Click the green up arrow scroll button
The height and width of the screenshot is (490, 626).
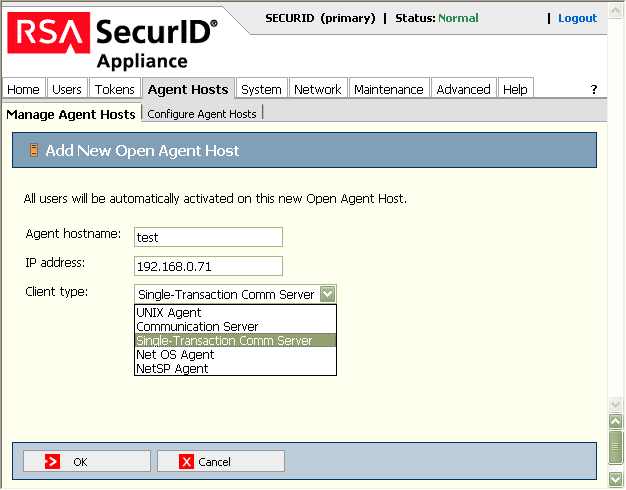pyautogui.click(x=615, y=421)
